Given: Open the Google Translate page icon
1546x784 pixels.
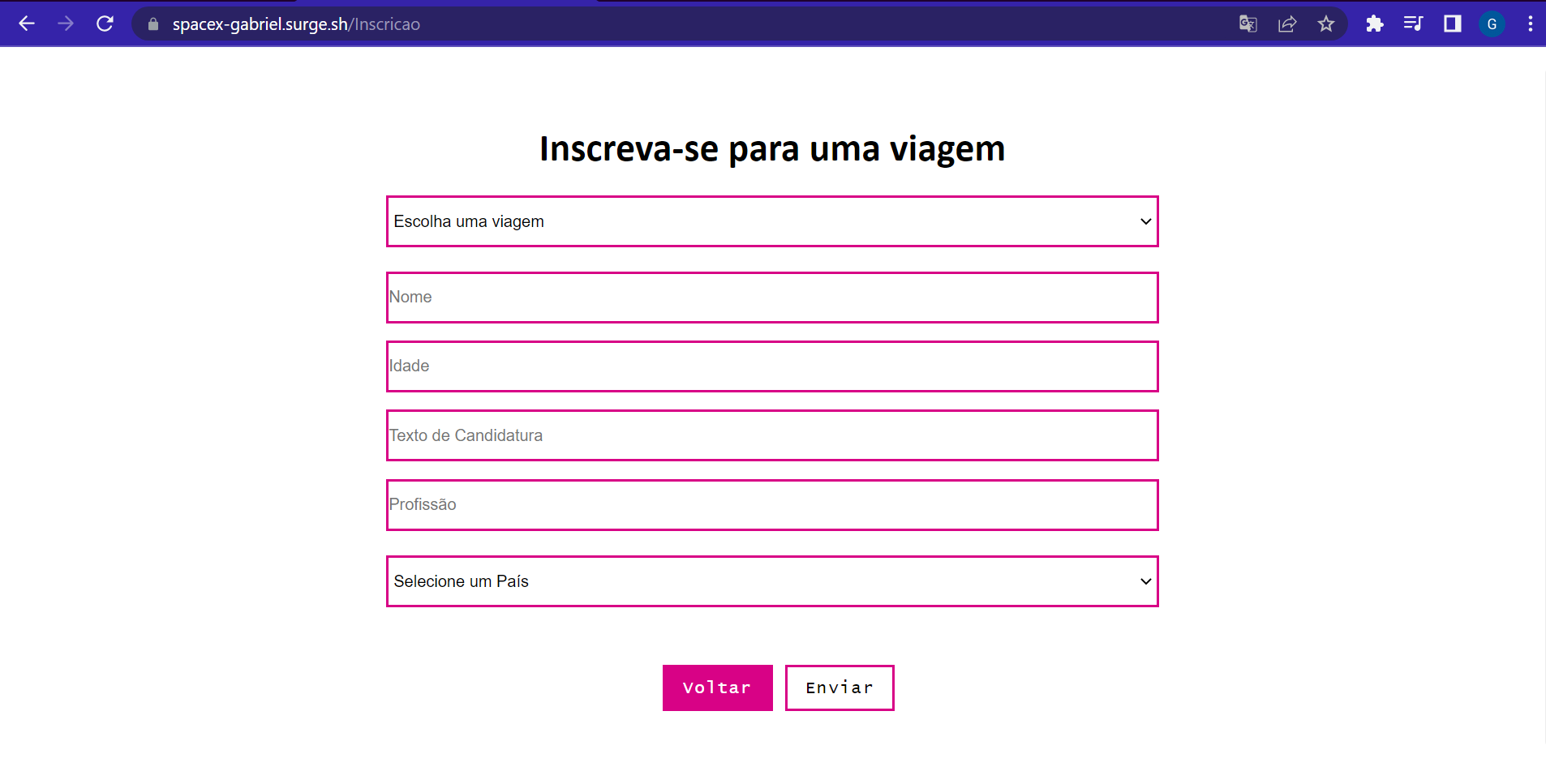Looking at the screenshot, I should (x=1248, y=24).
